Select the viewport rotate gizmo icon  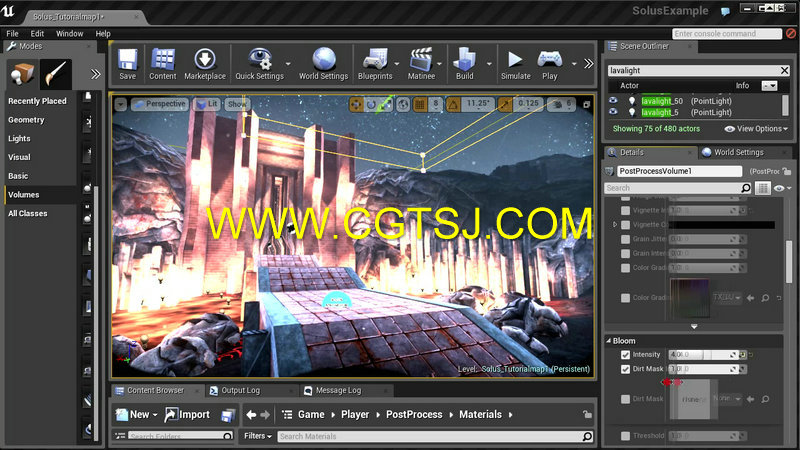371,105
